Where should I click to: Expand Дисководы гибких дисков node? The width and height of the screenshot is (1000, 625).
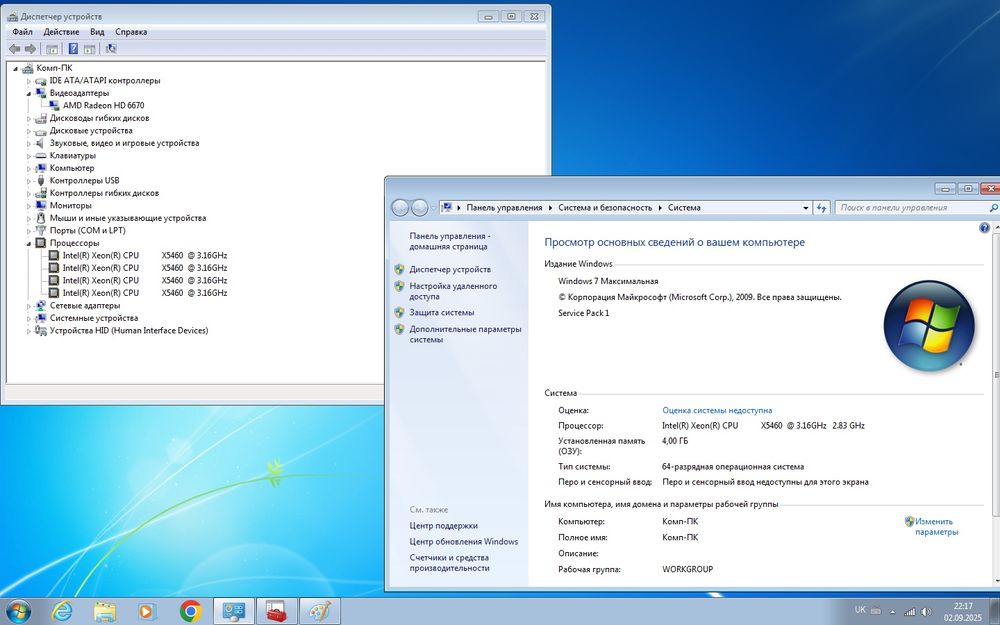pyautogui.click(x=29, y=119)
